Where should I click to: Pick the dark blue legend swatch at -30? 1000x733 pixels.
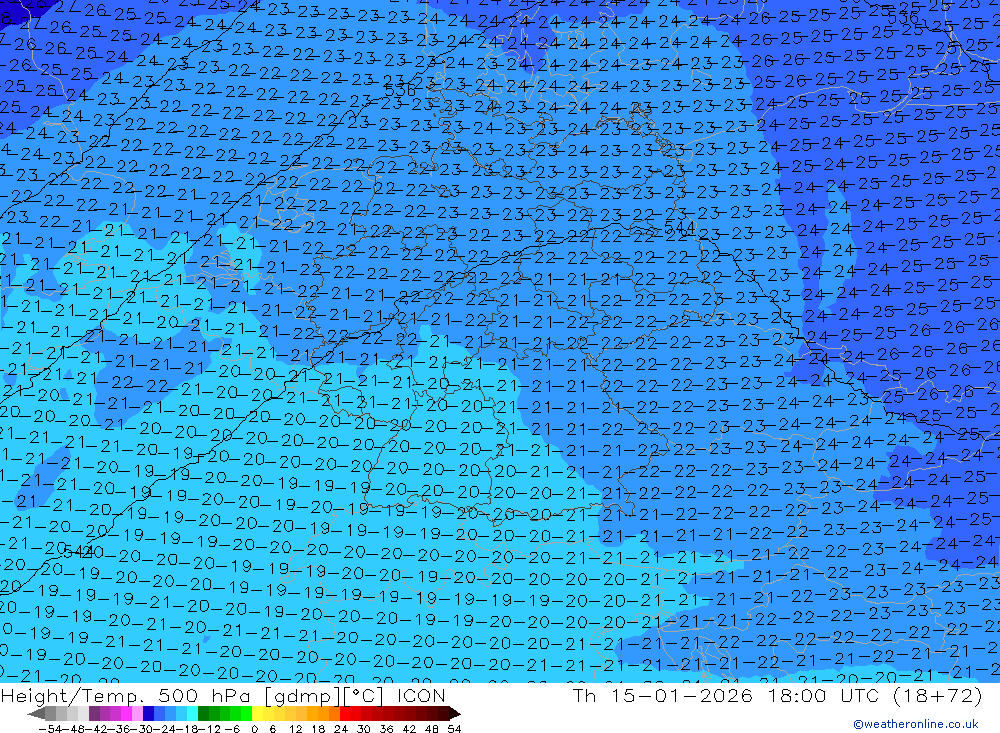pyautogui.click(x=148, y=714)
